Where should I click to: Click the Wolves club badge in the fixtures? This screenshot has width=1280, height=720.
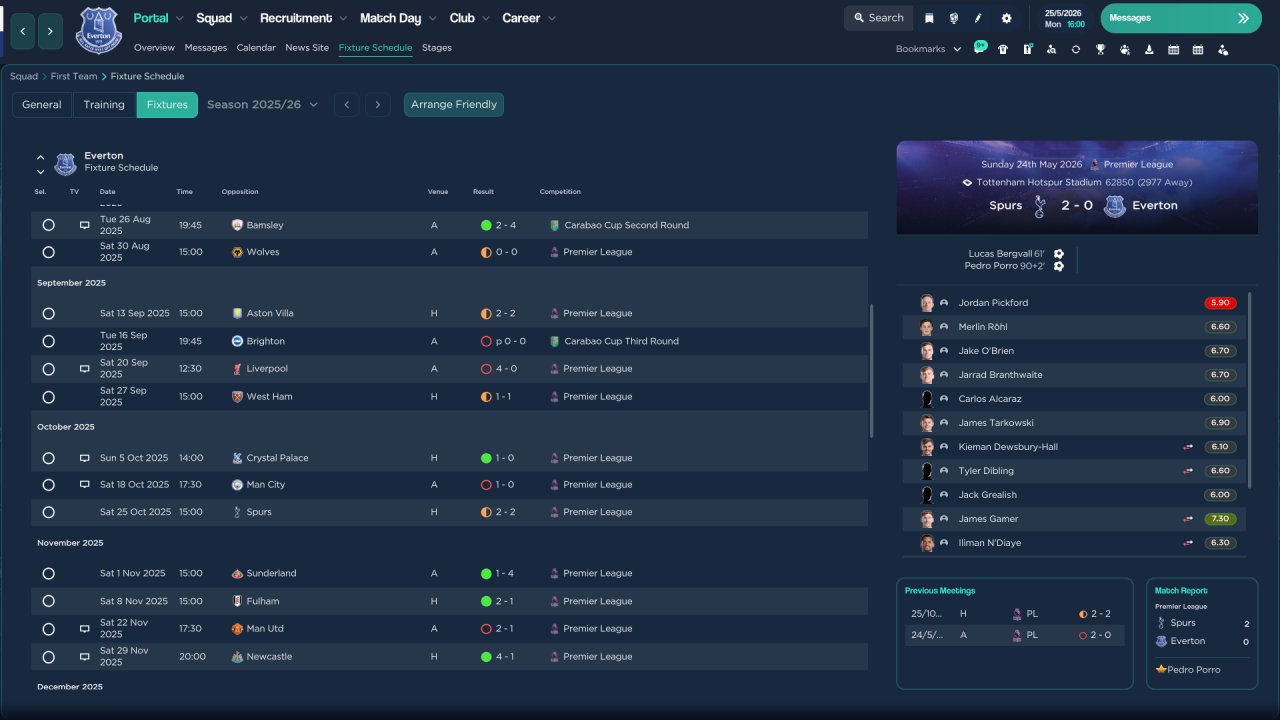point(237,252)
